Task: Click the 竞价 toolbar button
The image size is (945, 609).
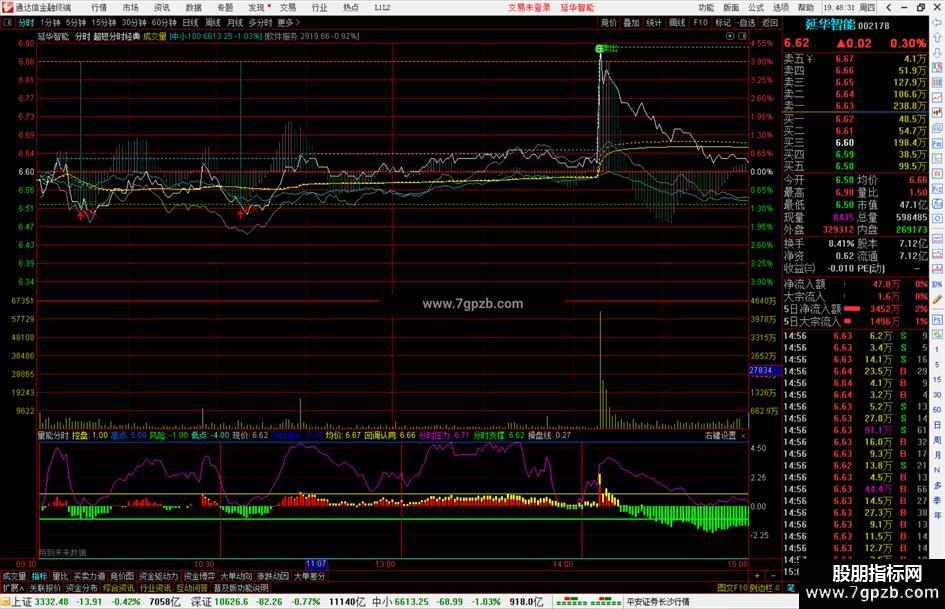Action: (x=609, y=22)
